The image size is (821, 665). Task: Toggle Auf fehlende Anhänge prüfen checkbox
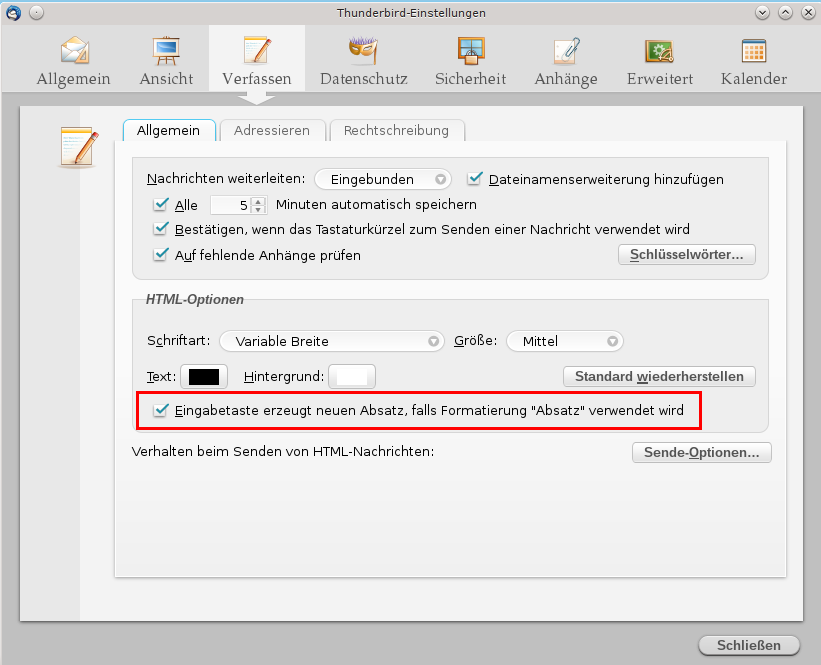[x=161, y=254]
